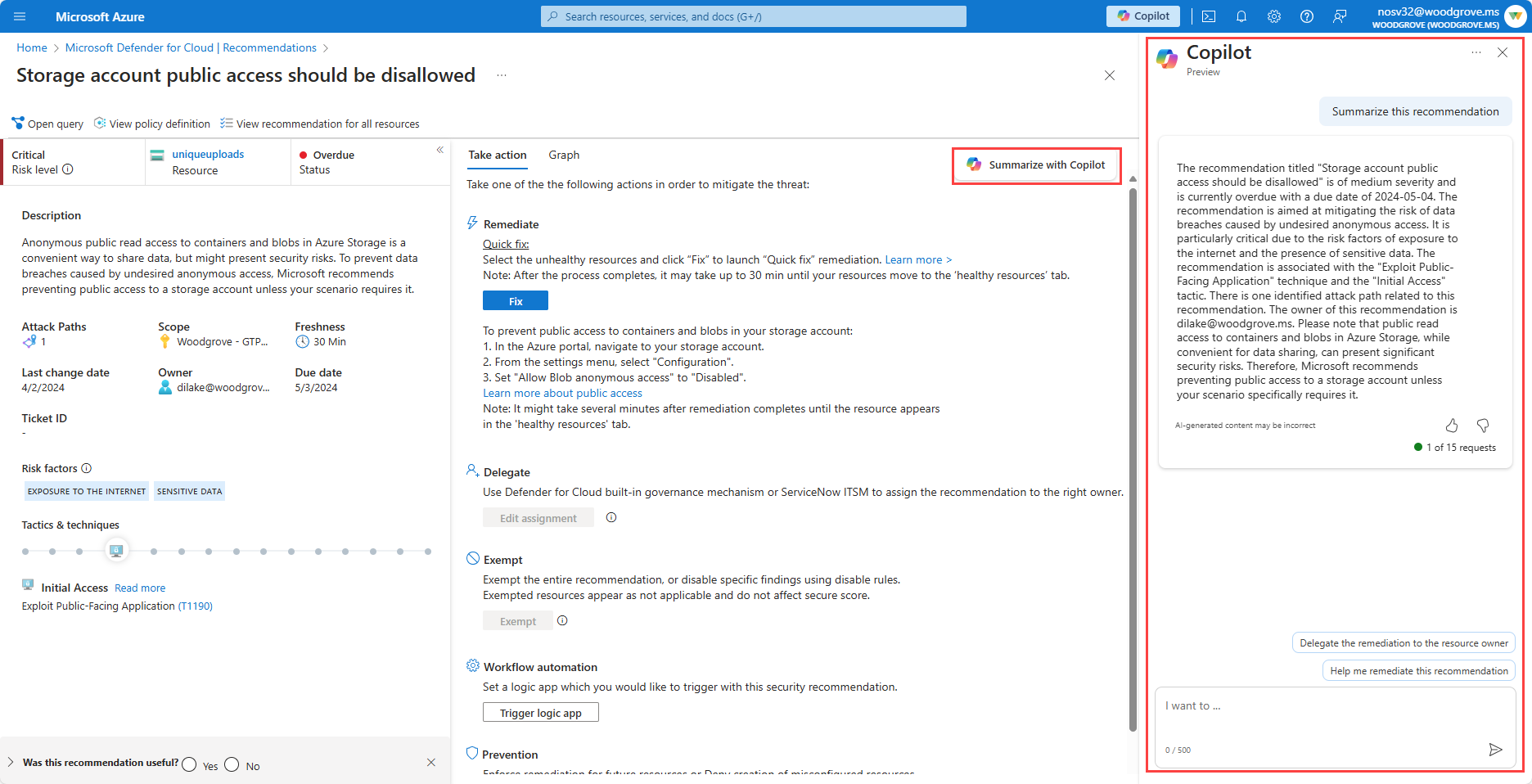Click the blue Fix button
This screenshot has height=784, width=1532.
pyautogui.click(x=516, y=301)
